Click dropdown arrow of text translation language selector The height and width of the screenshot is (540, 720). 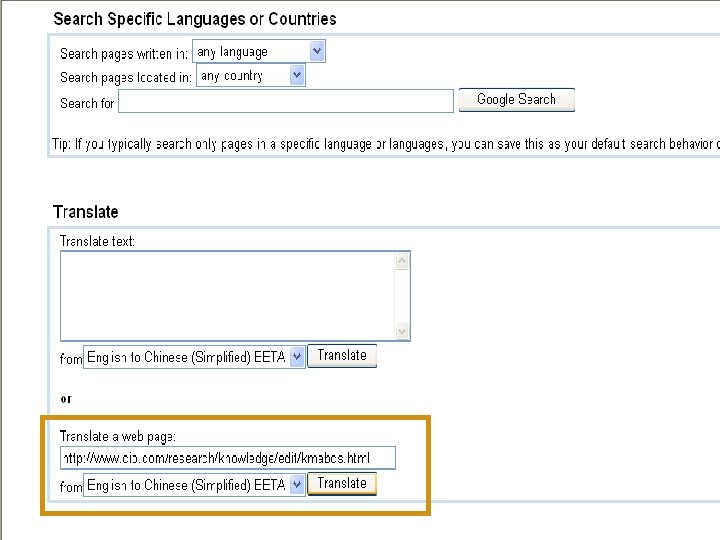click(x=297, y=357)
